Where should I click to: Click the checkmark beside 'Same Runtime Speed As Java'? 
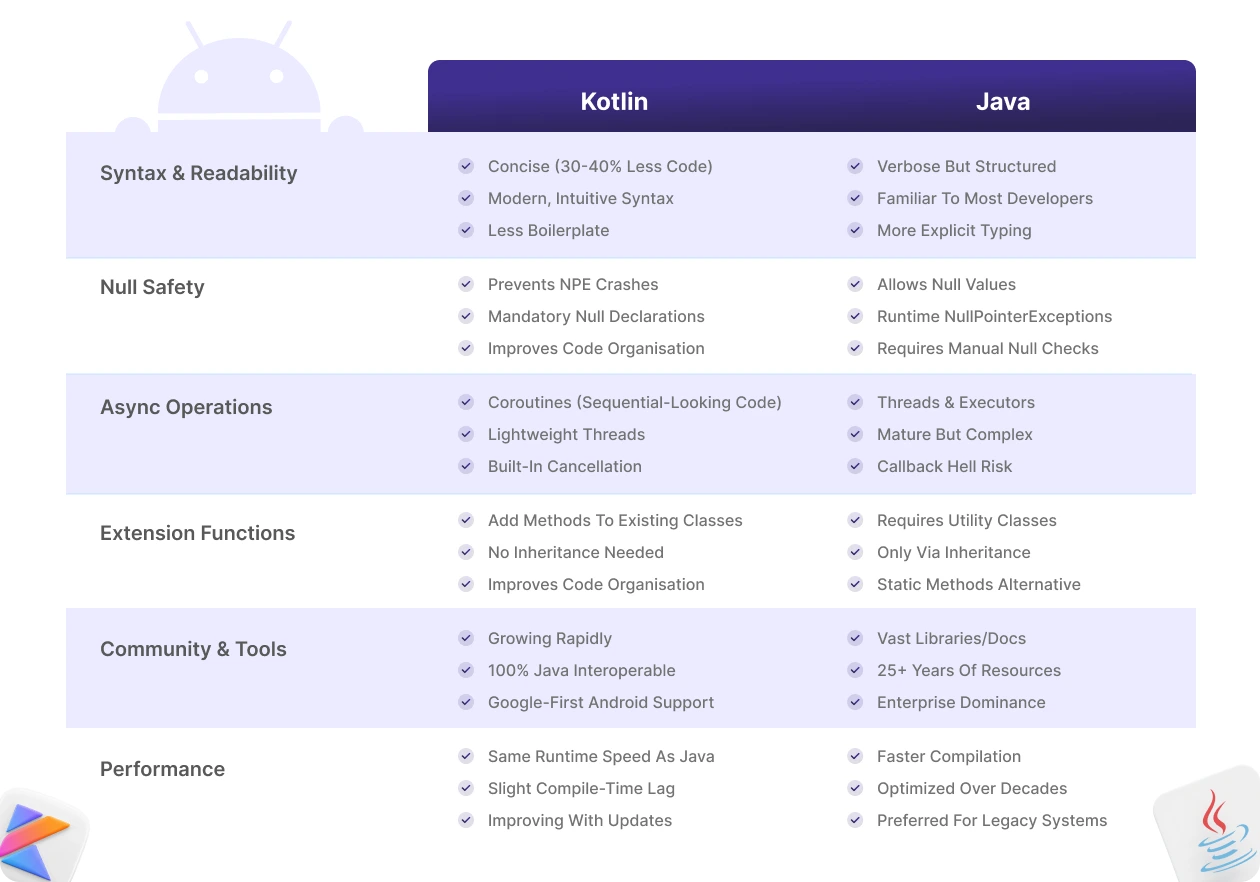[x=466, y=756]
